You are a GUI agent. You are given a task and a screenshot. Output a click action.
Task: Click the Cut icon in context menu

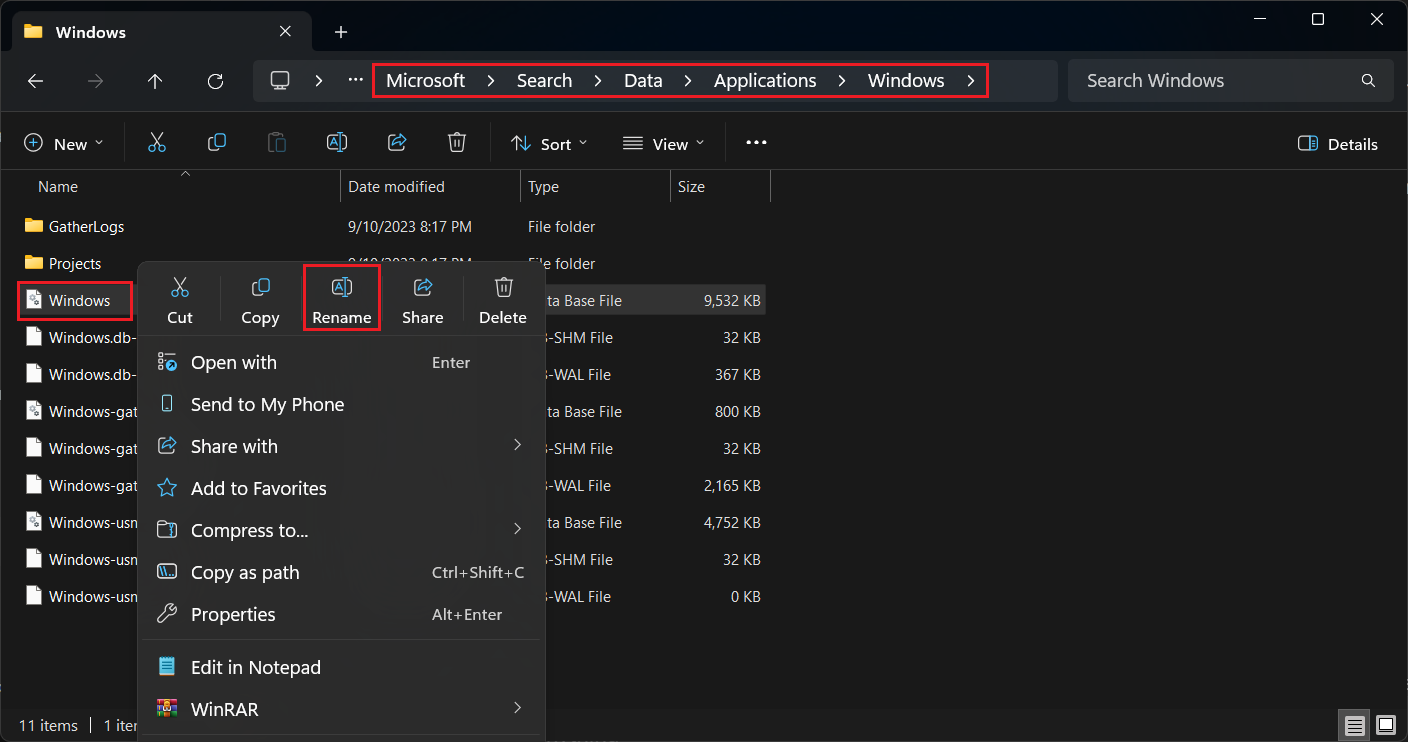click(180, 300)
